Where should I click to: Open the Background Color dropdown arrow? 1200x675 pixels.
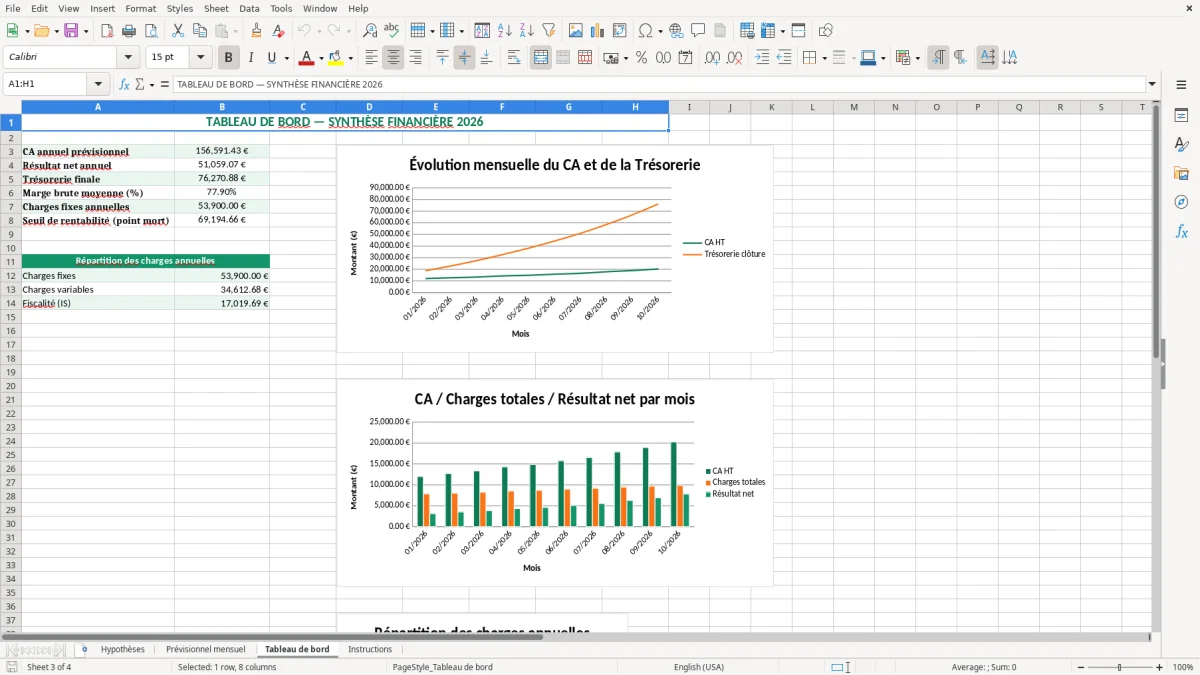[351, 58]
